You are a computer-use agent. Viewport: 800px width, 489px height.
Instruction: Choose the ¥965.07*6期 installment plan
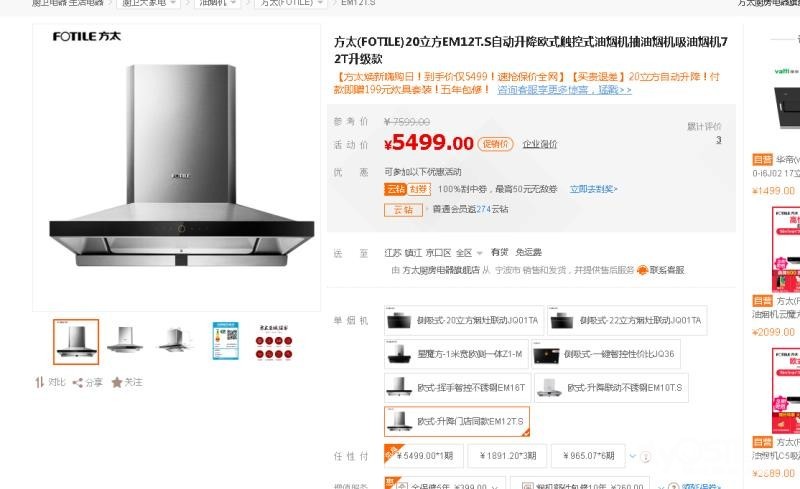[x=588, y=456]
